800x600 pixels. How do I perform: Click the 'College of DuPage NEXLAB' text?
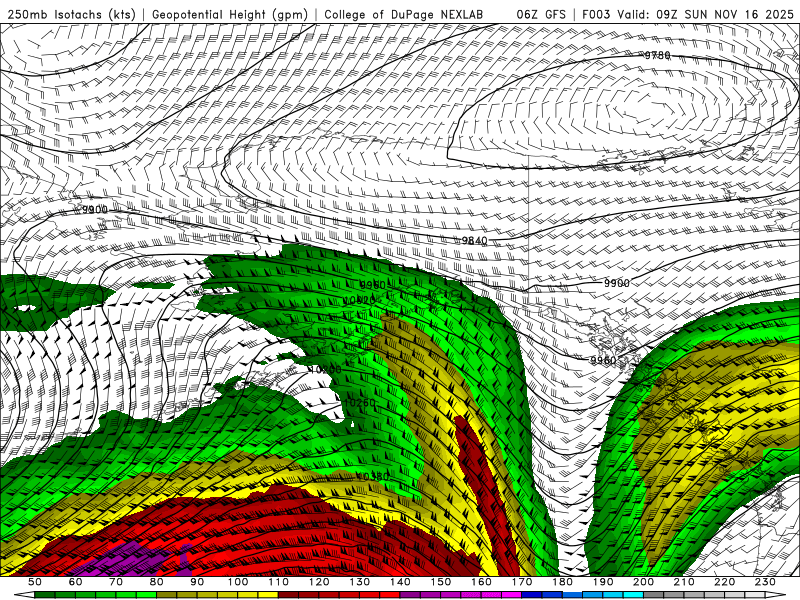click(404, 15)
